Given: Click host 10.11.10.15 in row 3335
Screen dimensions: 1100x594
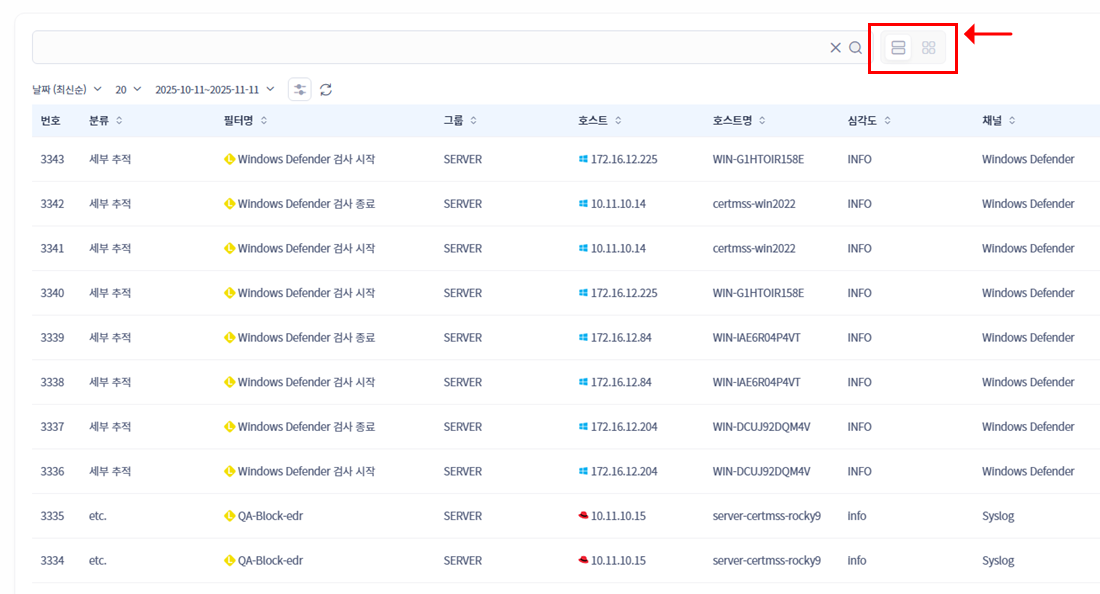Looking at the screenshot, I should tap(617, 516).
